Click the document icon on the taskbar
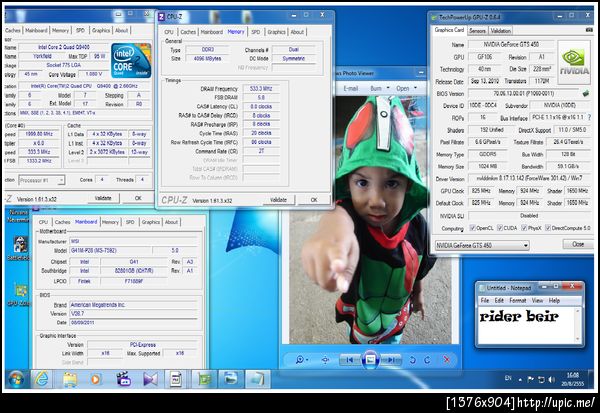 coord(176,379)
